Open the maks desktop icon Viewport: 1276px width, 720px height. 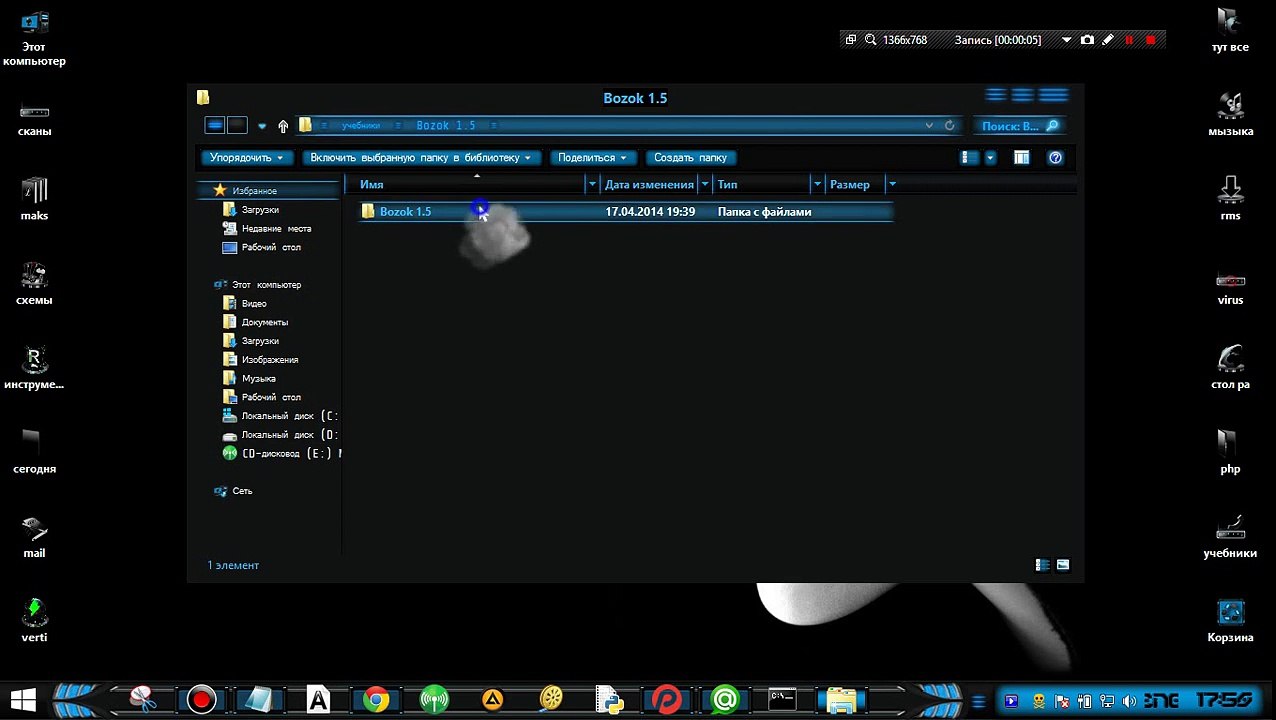(34, 199)
